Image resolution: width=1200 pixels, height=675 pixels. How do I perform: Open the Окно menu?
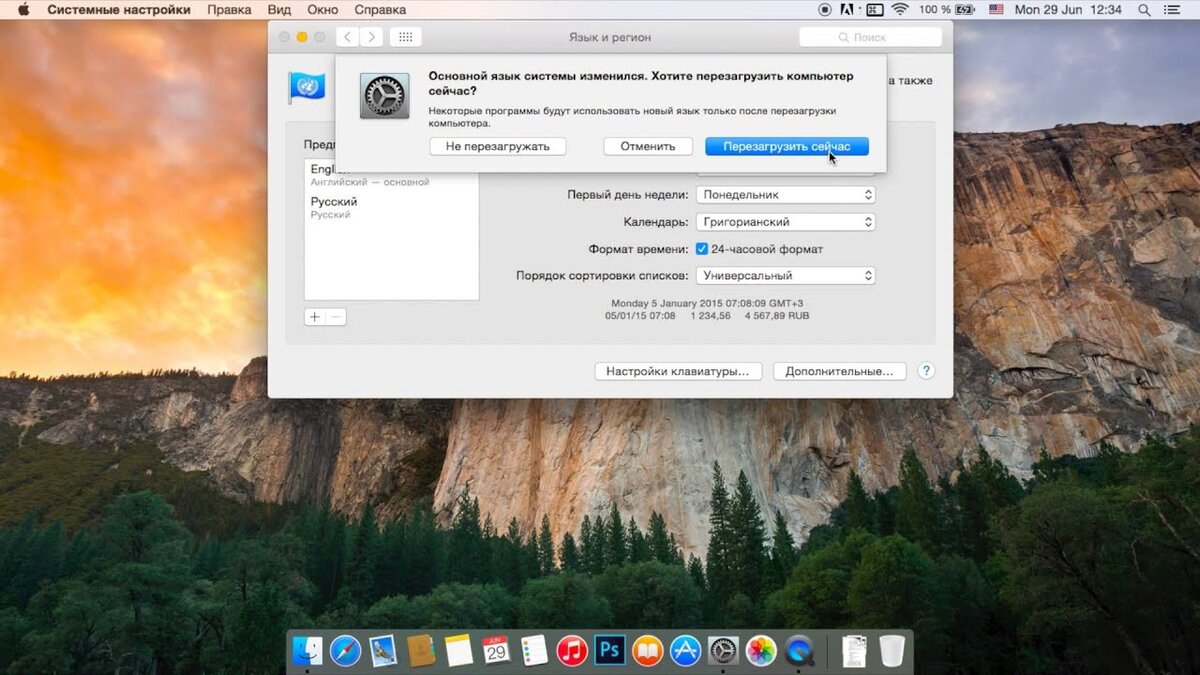tap(323, 10)
